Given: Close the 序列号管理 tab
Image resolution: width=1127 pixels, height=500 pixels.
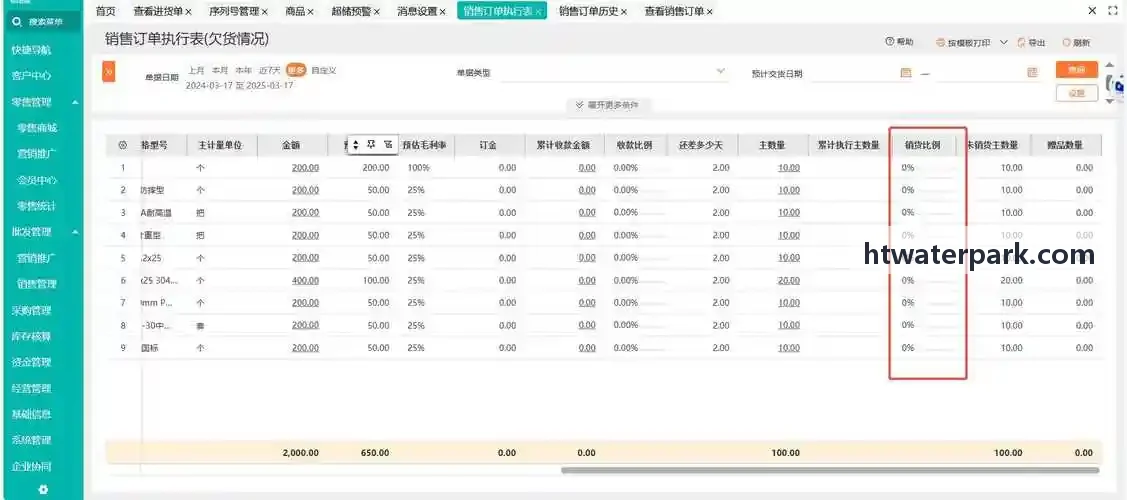Looking at the screenshot, I should point(264,11).
